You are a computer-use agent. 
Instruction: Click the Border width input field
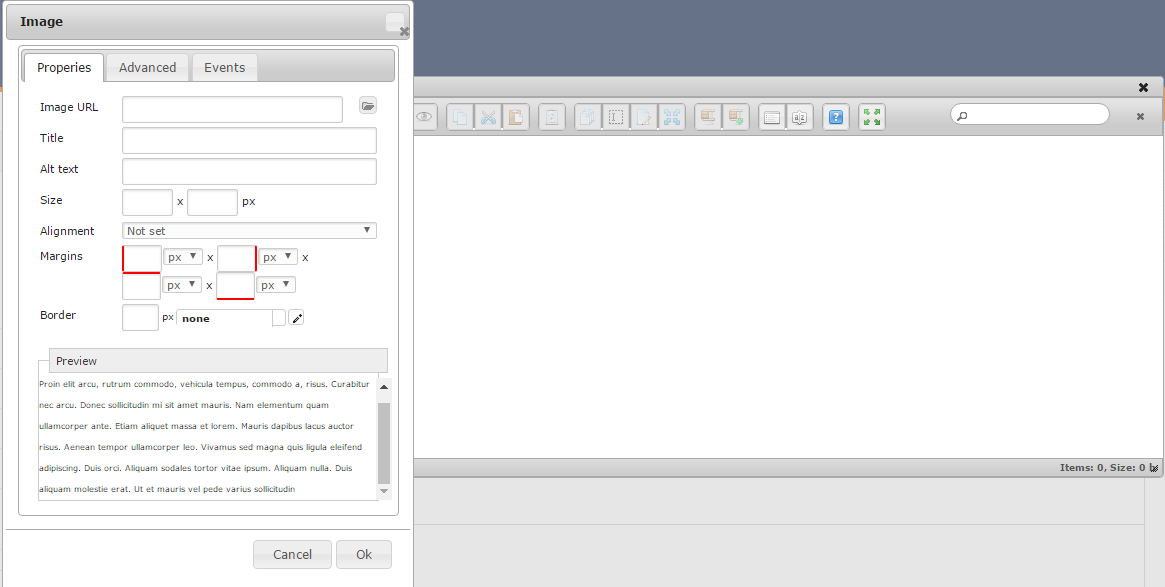(140, 317)
